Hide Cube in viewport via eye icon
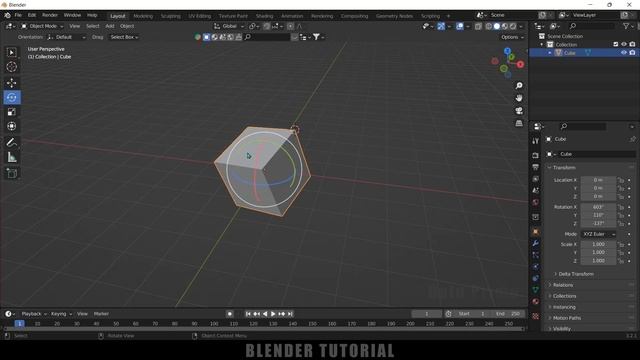The width and height of the screenshot is (640, 360). click(x=624, y=53)
